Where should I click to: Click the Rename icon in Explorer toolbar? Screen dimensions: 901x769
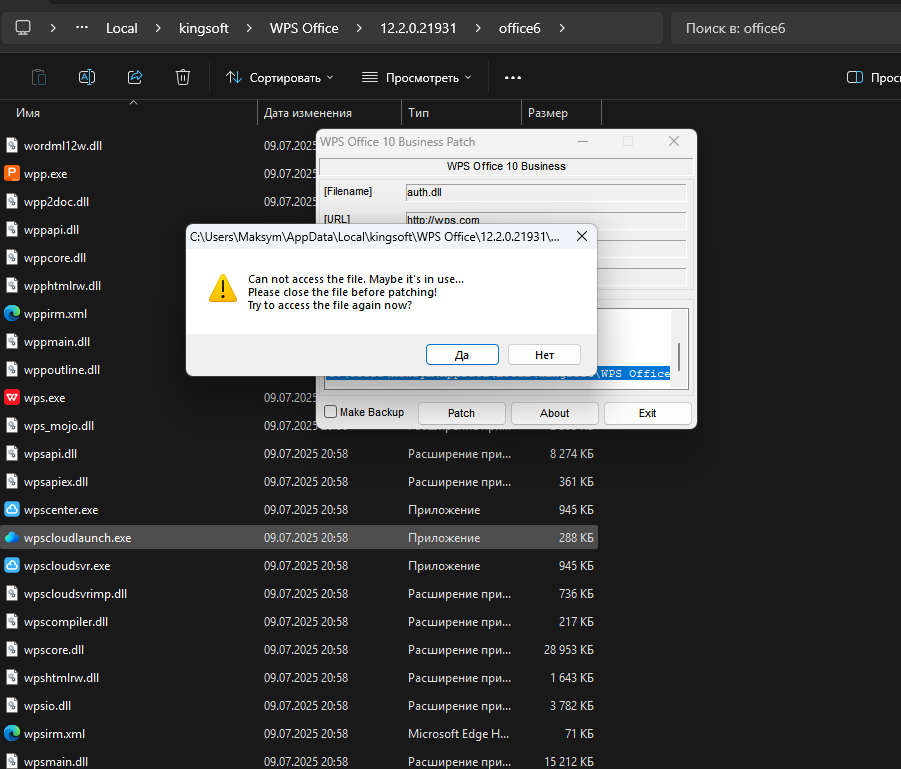point(87,77)
